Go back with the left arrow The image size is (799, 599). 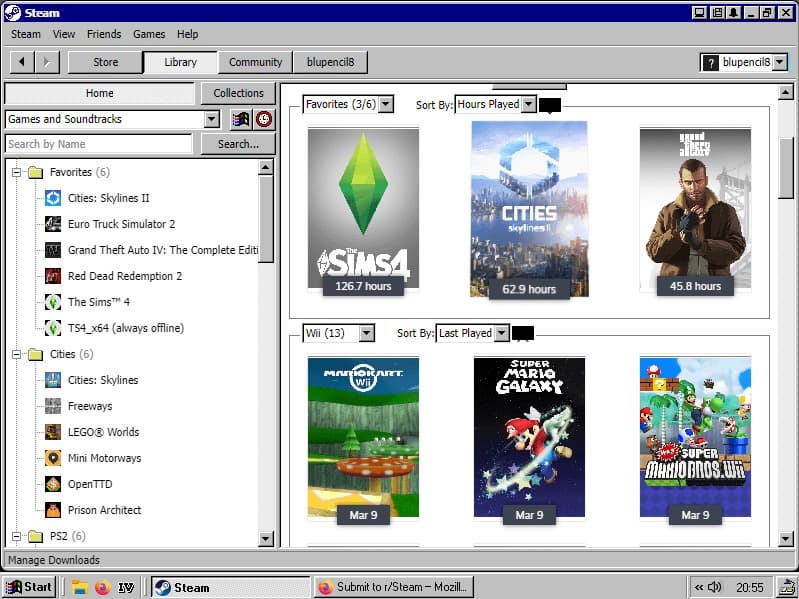22,62
